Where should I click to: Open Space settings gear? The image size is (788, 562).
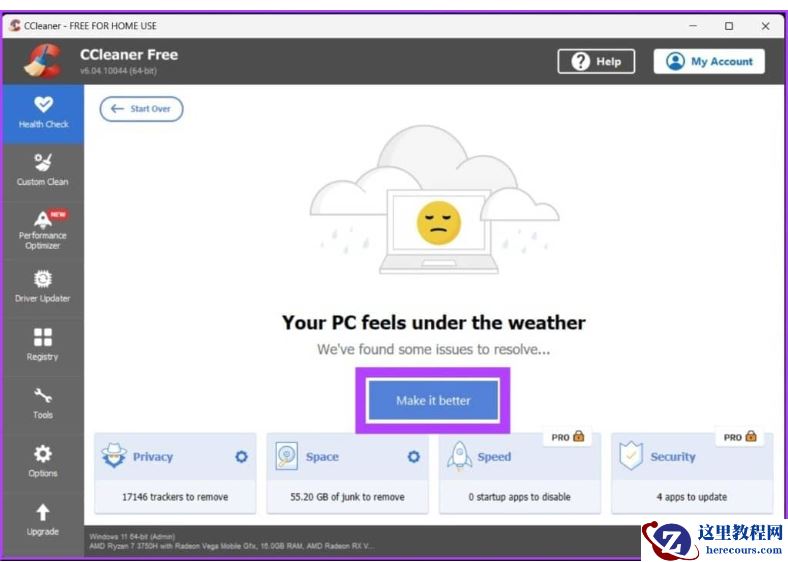click(414, 456)
